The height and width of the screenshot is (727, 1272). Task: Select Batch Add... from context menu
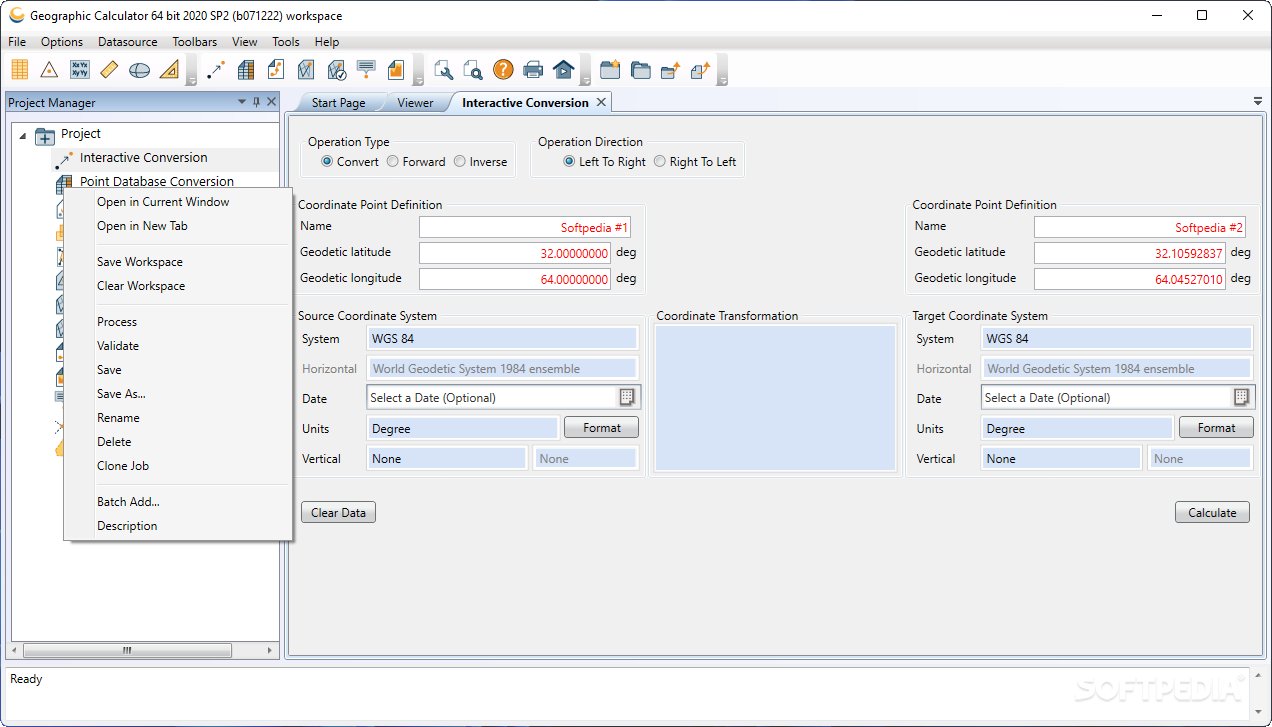pos(128,502)
